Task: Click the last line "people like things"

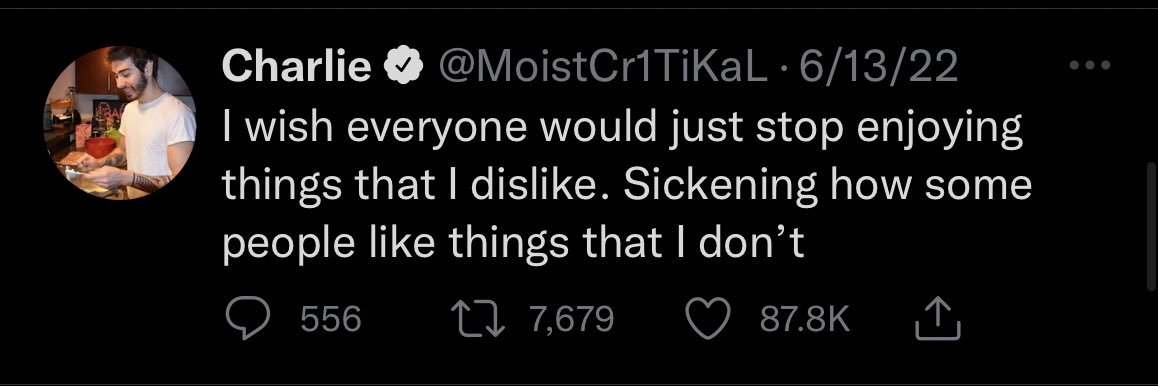Action: coord(513,245)
